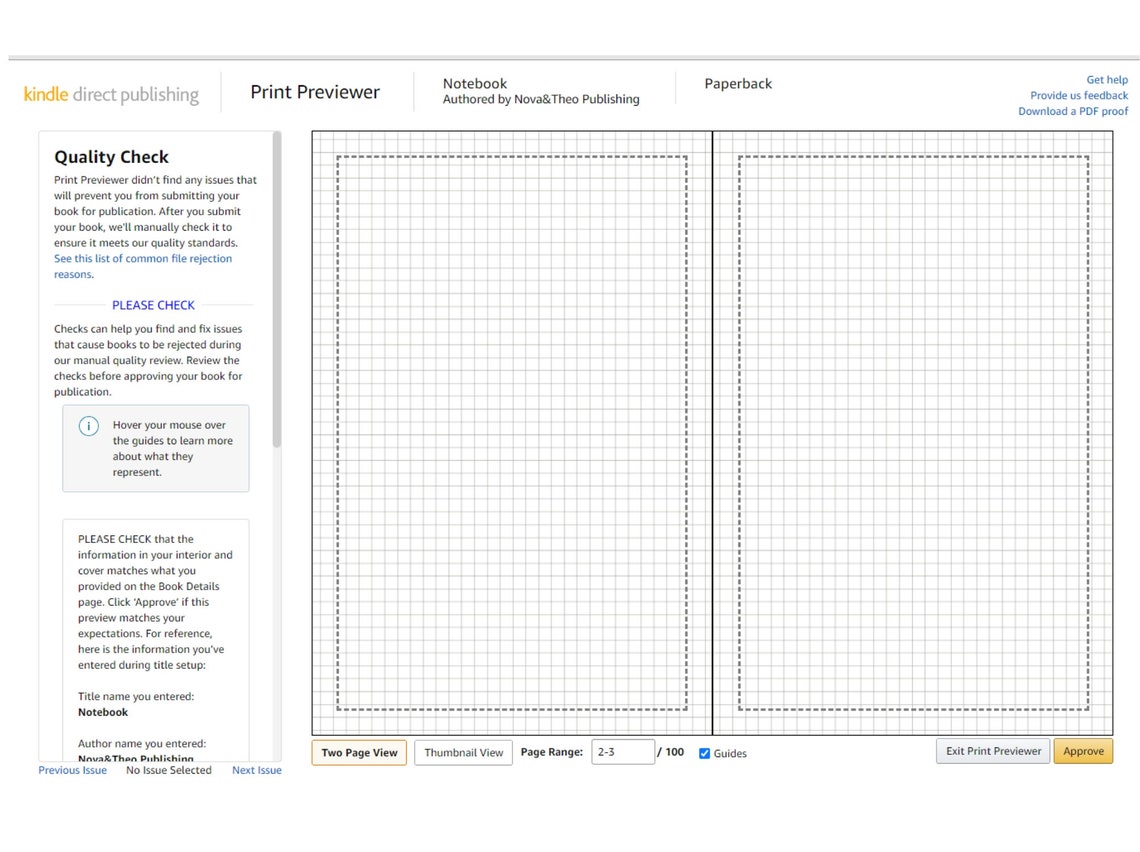
Task: Click the 'Paperback' format label
Action: pos(738,84)
